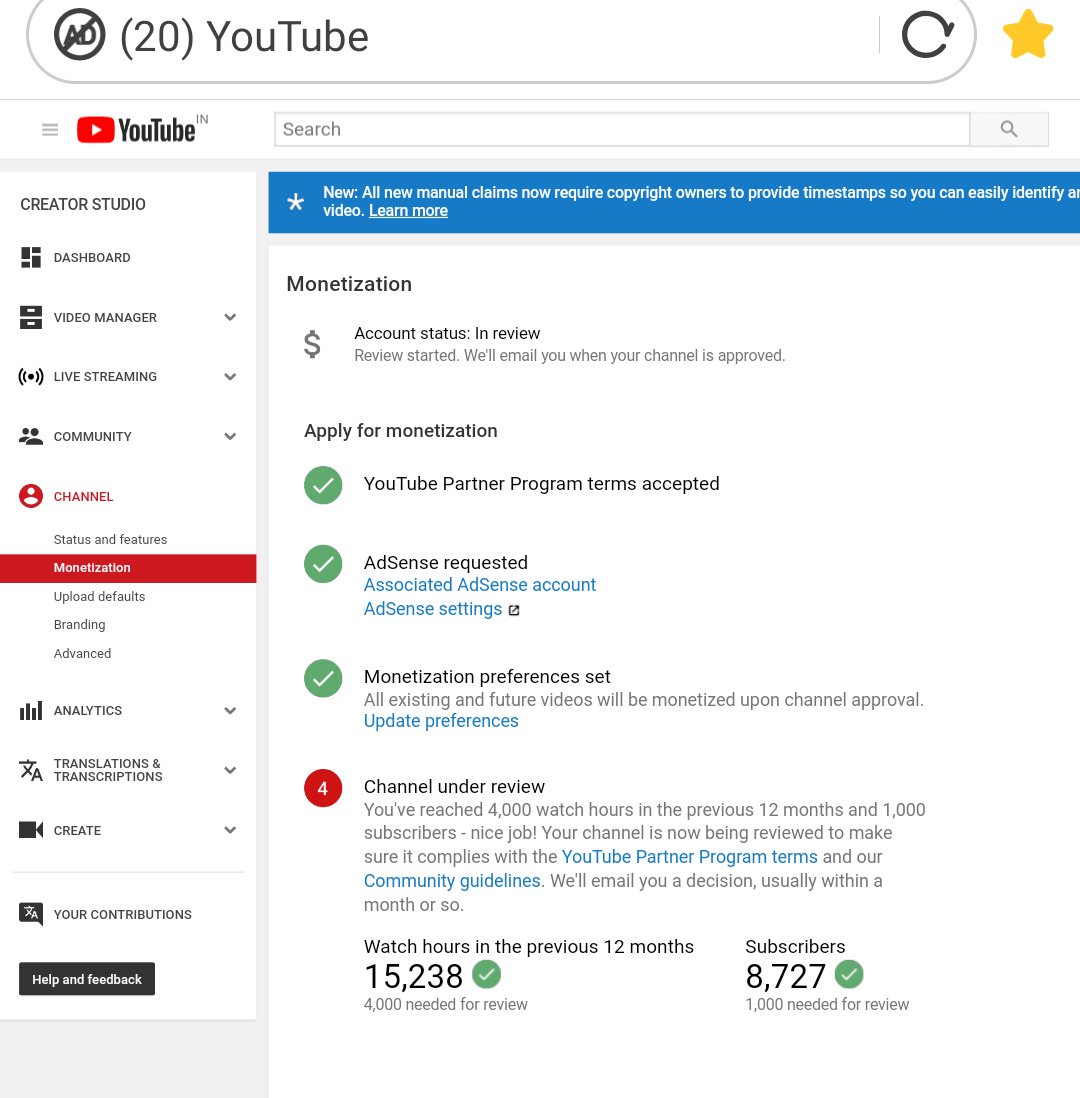Click the Create camera icon
The width and height of the screenshot is (1080, 1098).
31,830
